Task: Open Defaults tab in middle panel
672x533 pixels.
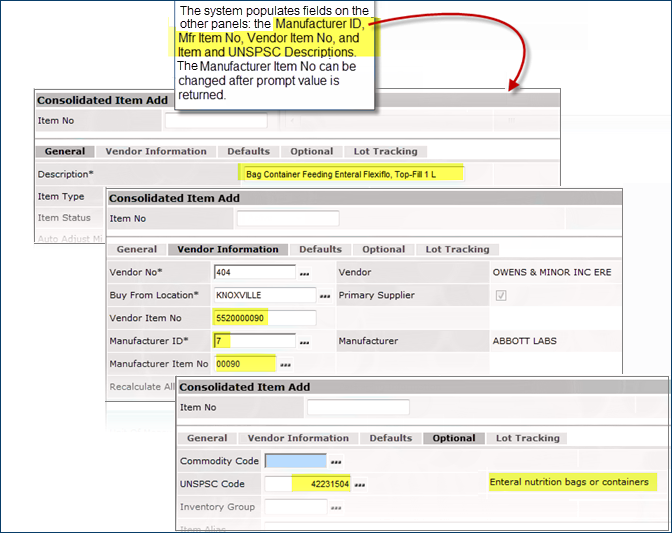Action: 320,249
